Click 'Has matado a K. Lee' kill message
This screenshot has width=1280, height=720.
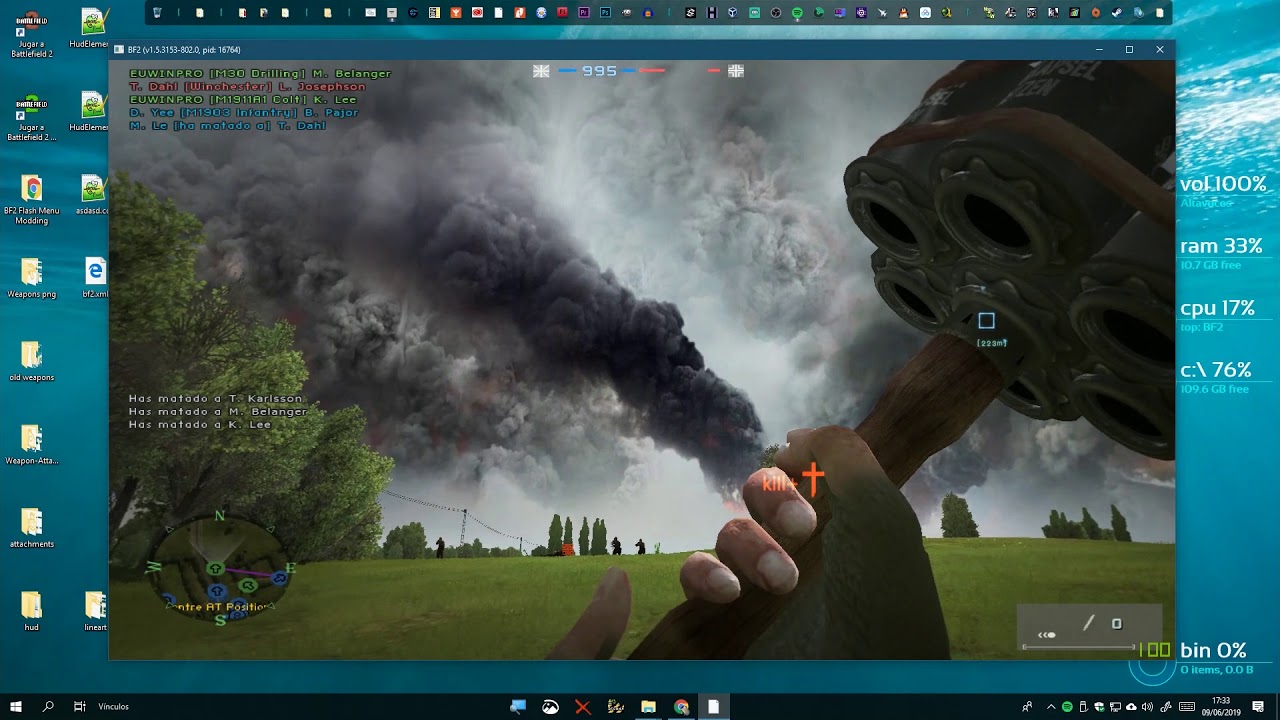tap(200, 424)
